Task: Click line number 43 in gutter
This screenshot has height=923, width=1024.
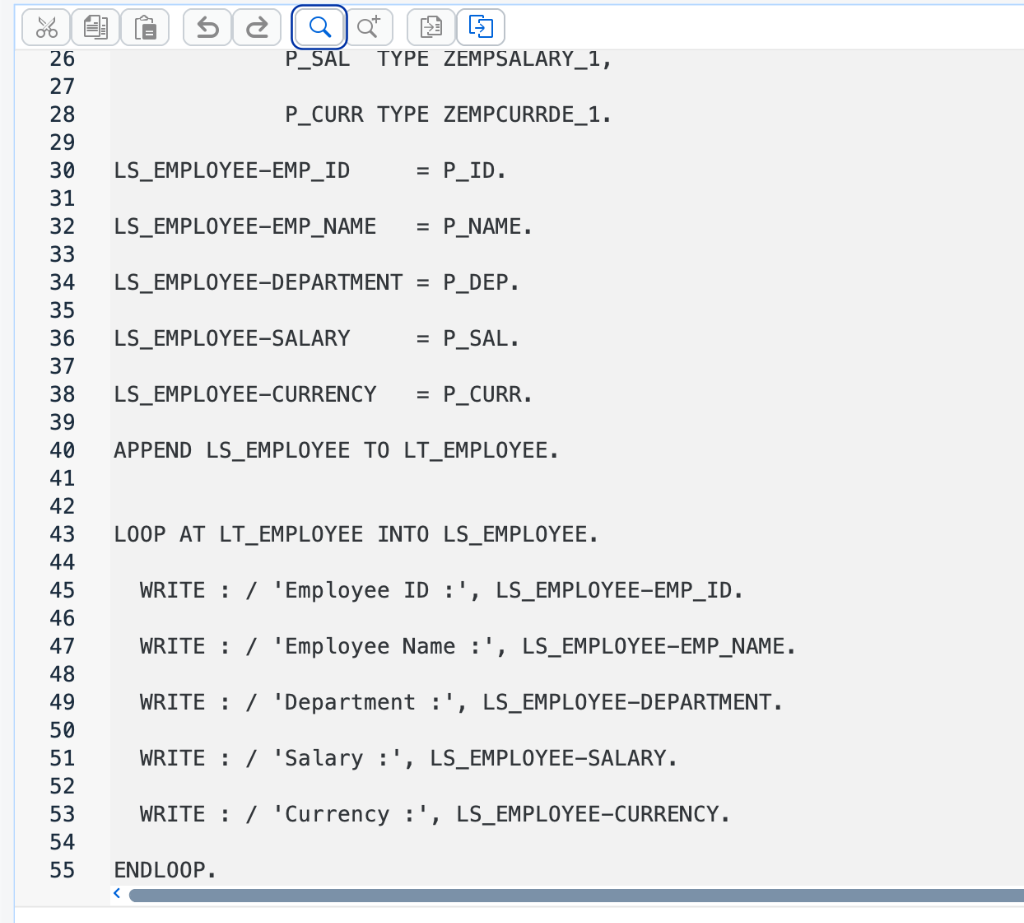Action: click(x=62, y=534)
